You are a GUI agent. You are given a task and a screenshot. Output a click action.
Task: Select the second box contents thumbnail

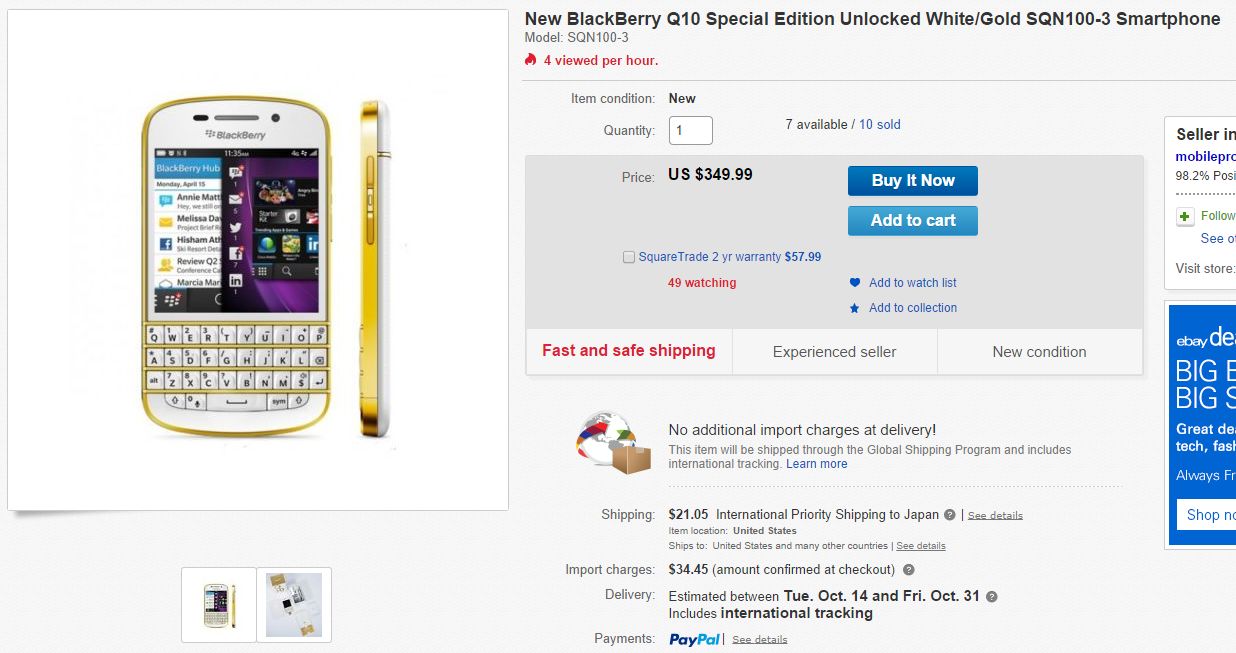click(x=294, y=605)
